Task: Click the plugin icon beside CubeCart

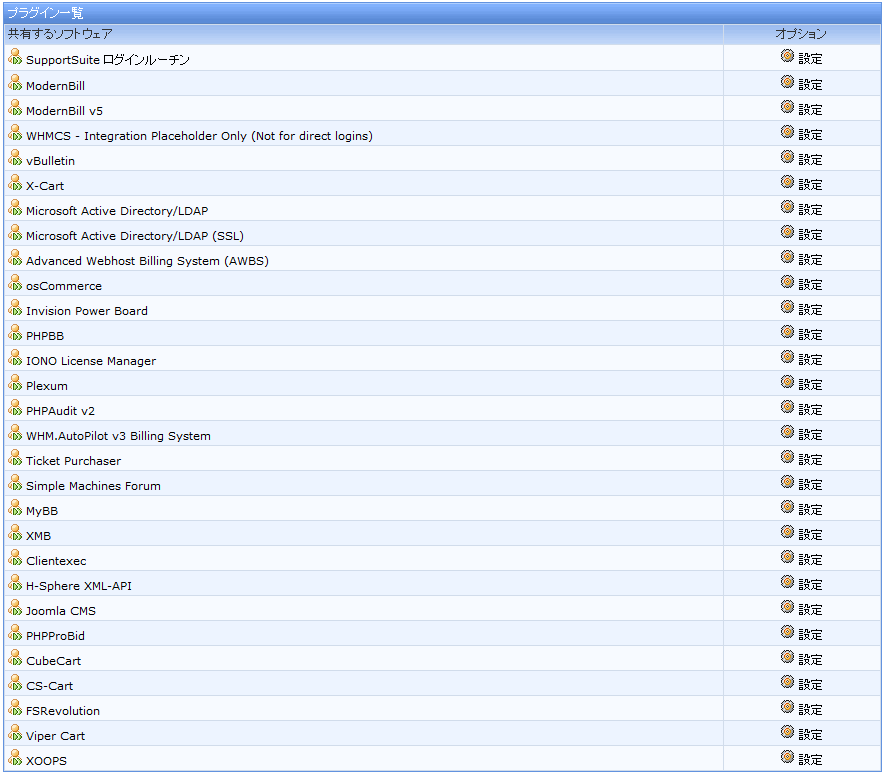Action: 15,658
